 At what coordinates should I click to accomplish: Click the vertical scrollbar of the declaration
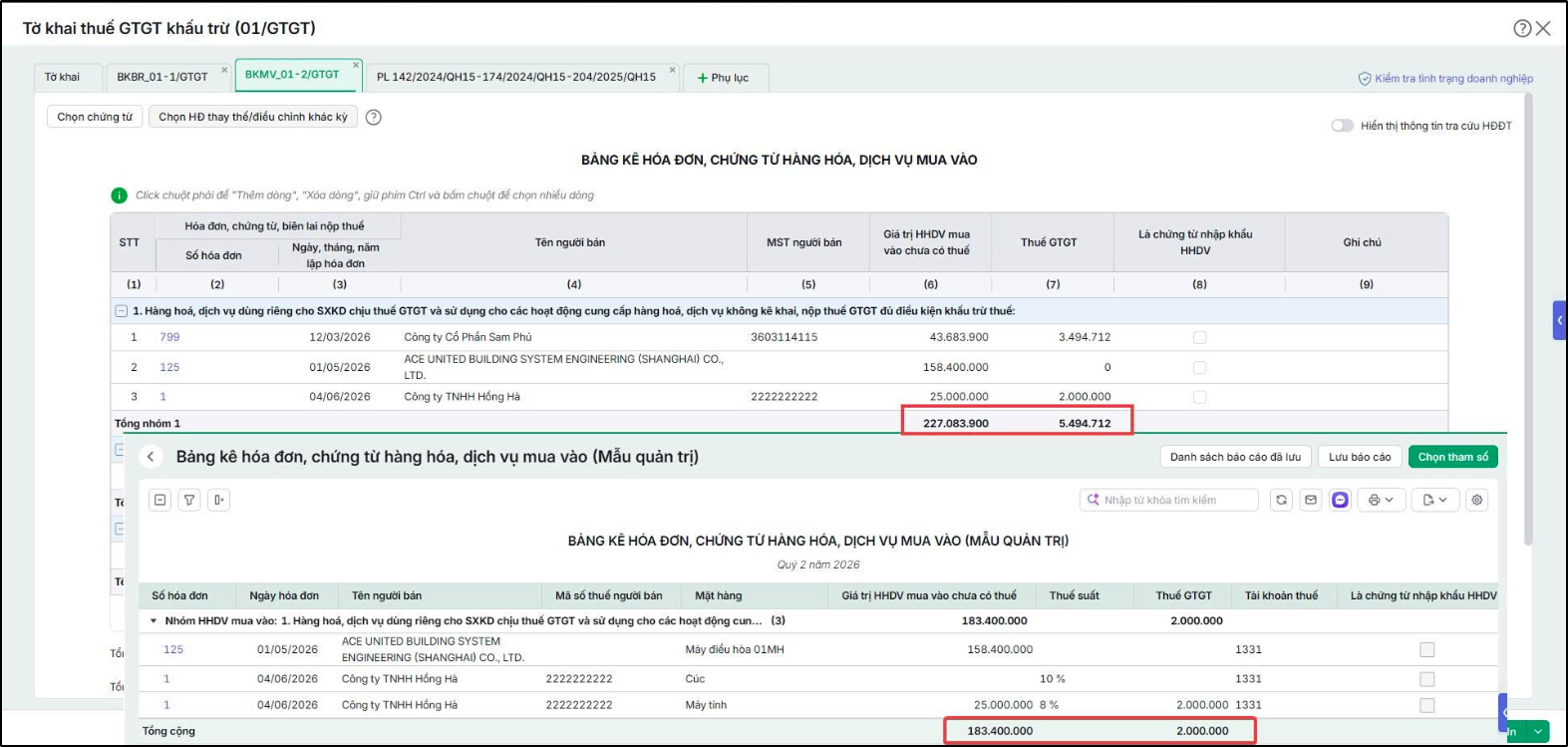1528,319
